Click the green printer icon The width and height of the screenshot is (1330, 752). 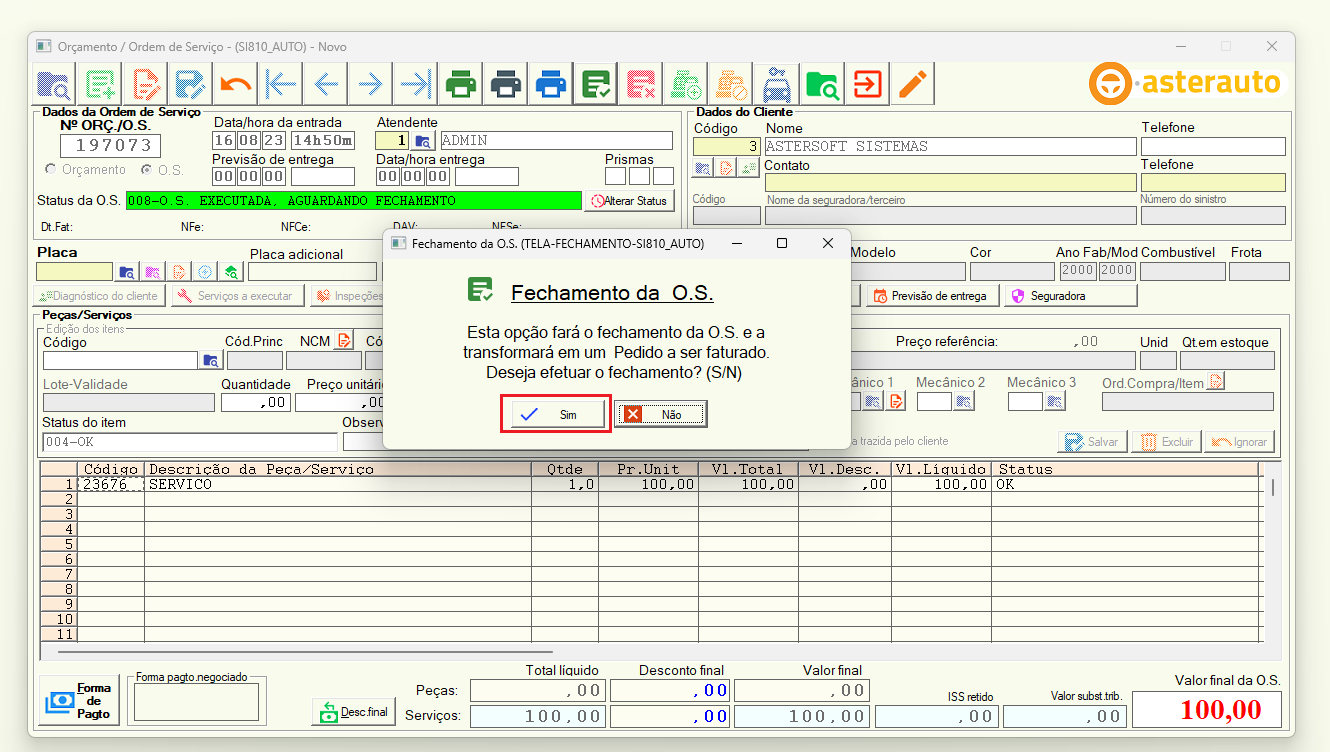461,84
